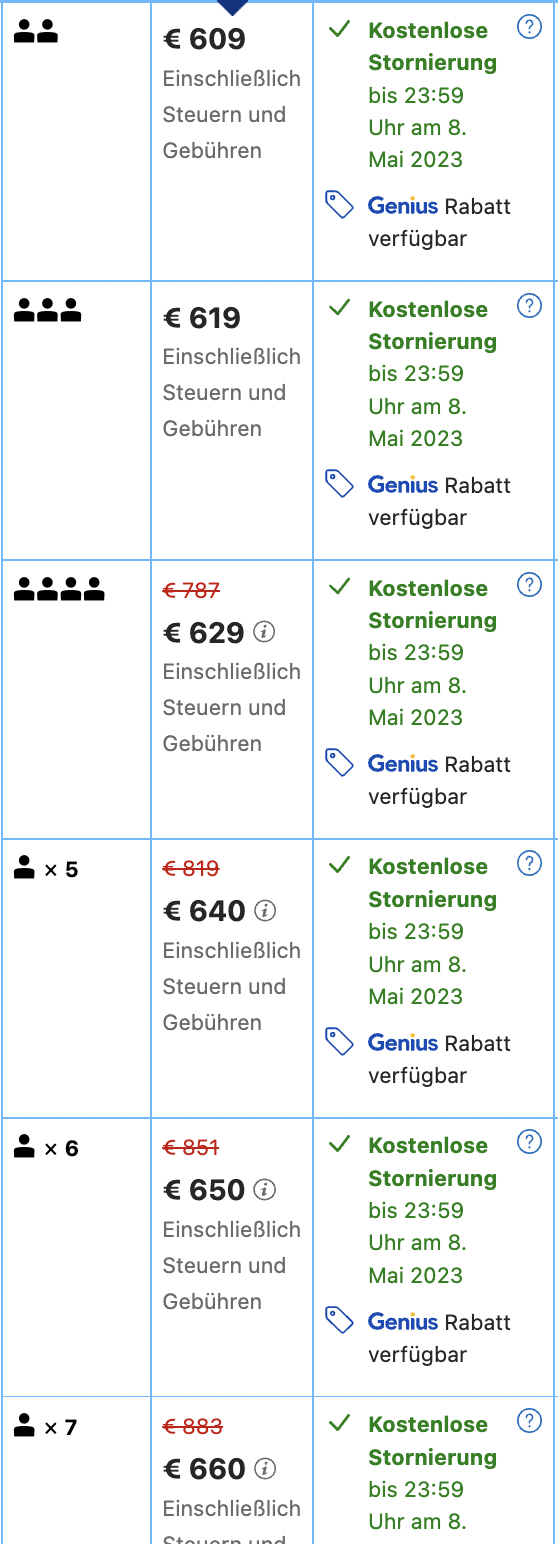Show price details info icon next to € 629
558x1544 pixels.
click(264, 632)
